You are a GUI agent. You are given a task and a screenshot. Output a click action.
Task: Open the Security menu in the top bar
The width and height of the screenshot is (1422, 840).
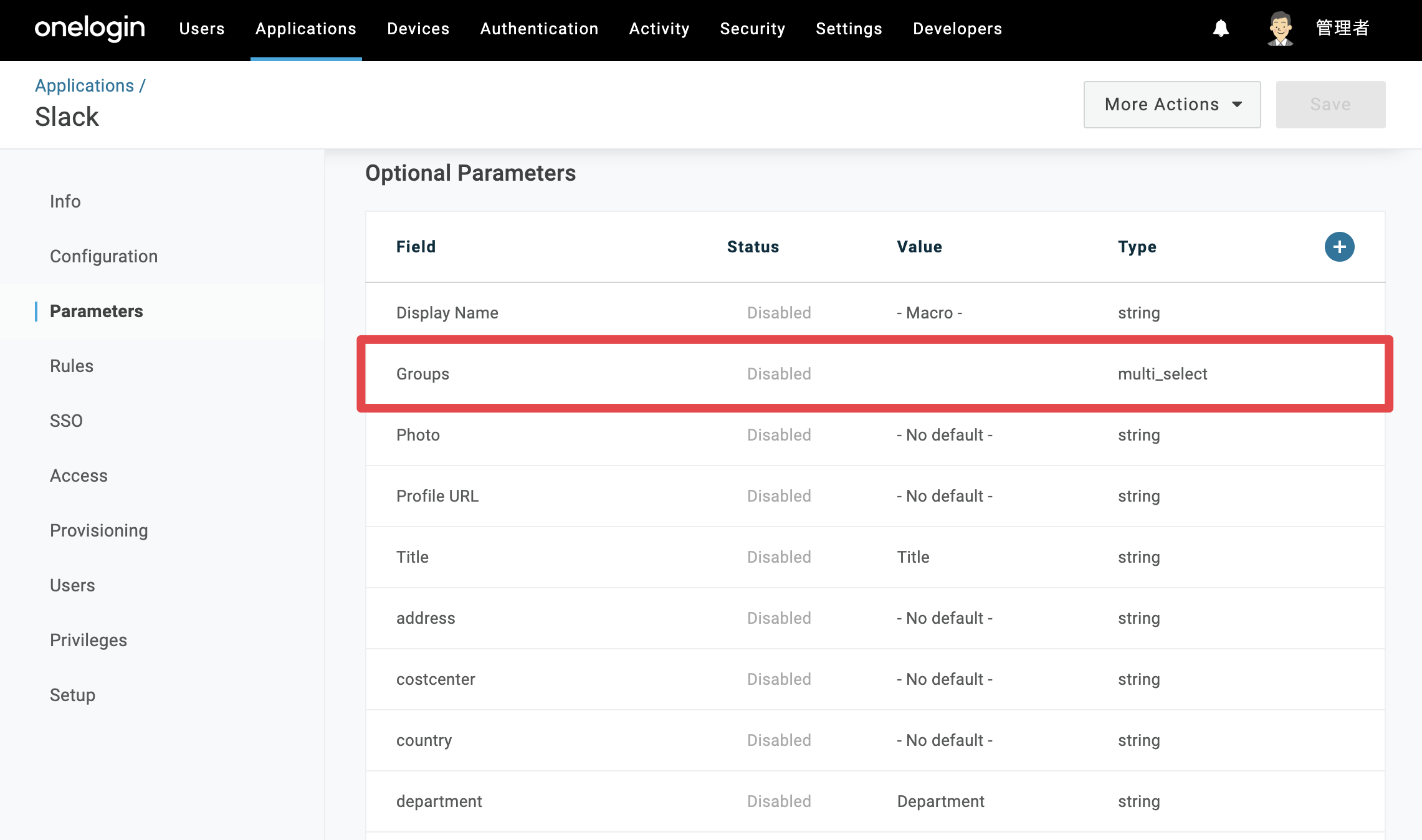(x=752, y=29)
